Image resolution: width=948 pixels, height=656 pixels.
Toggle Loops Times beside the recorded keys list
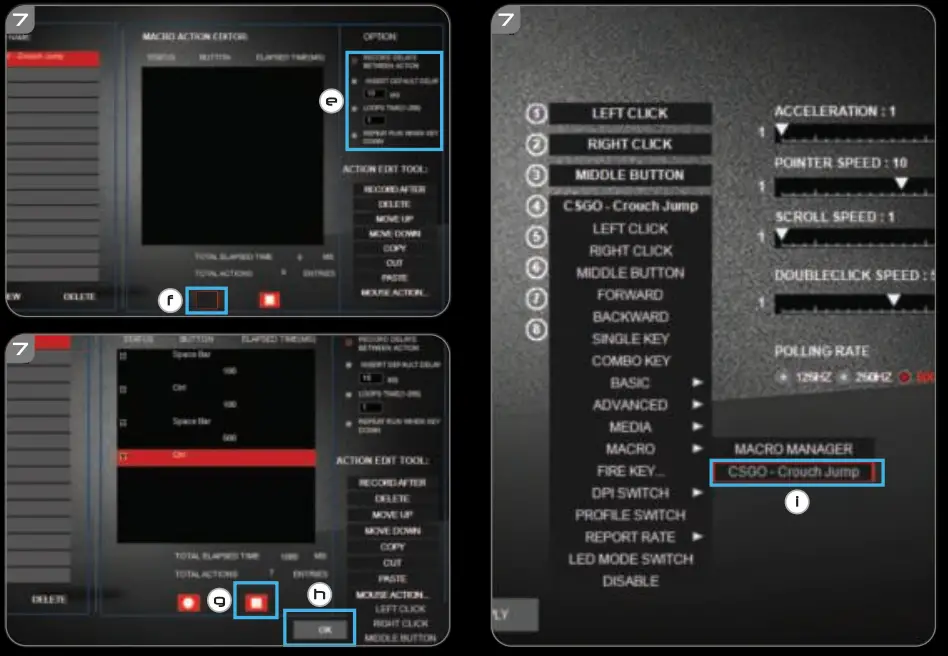348,394
